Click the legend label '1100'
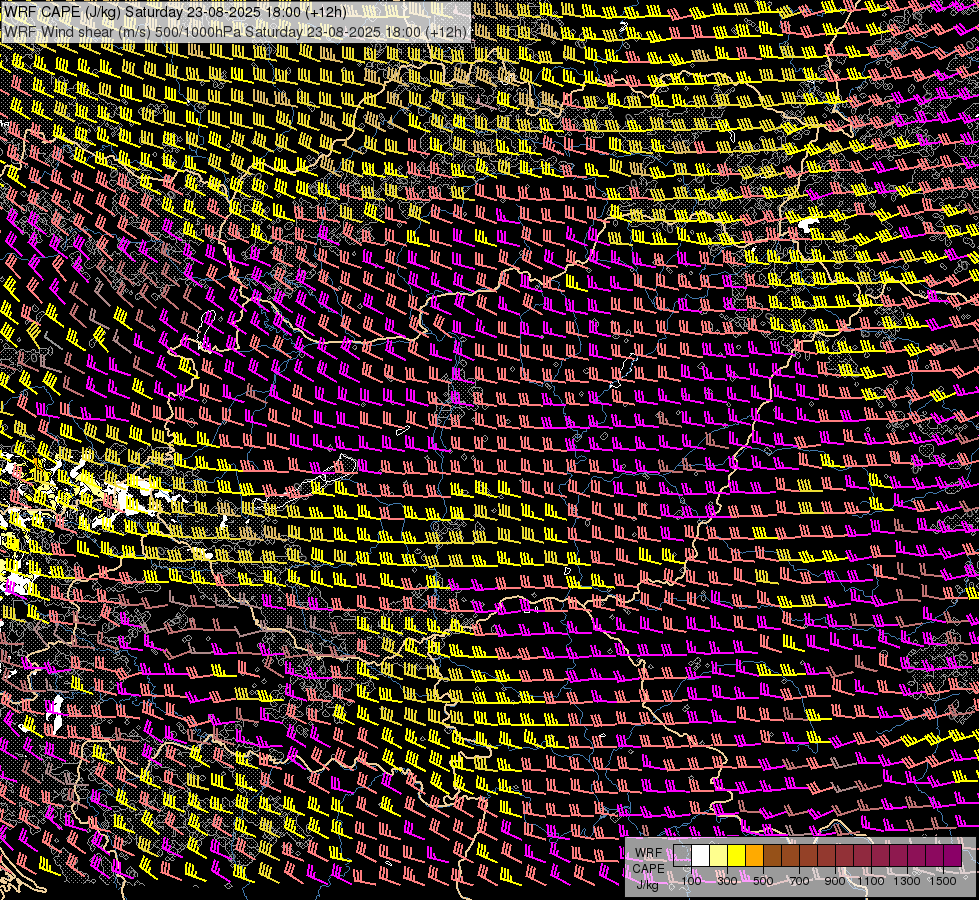Screen dimensions: 979x900 tap(870, 881)
